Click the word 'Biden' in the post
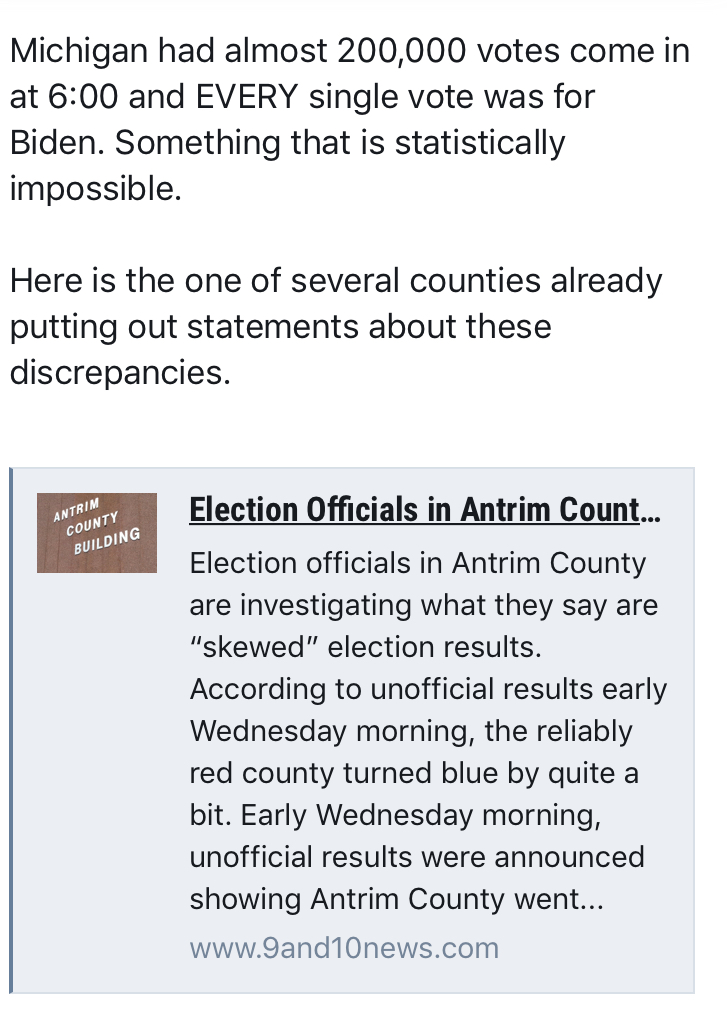727x1011 pixels. click(x=56, y=143)
